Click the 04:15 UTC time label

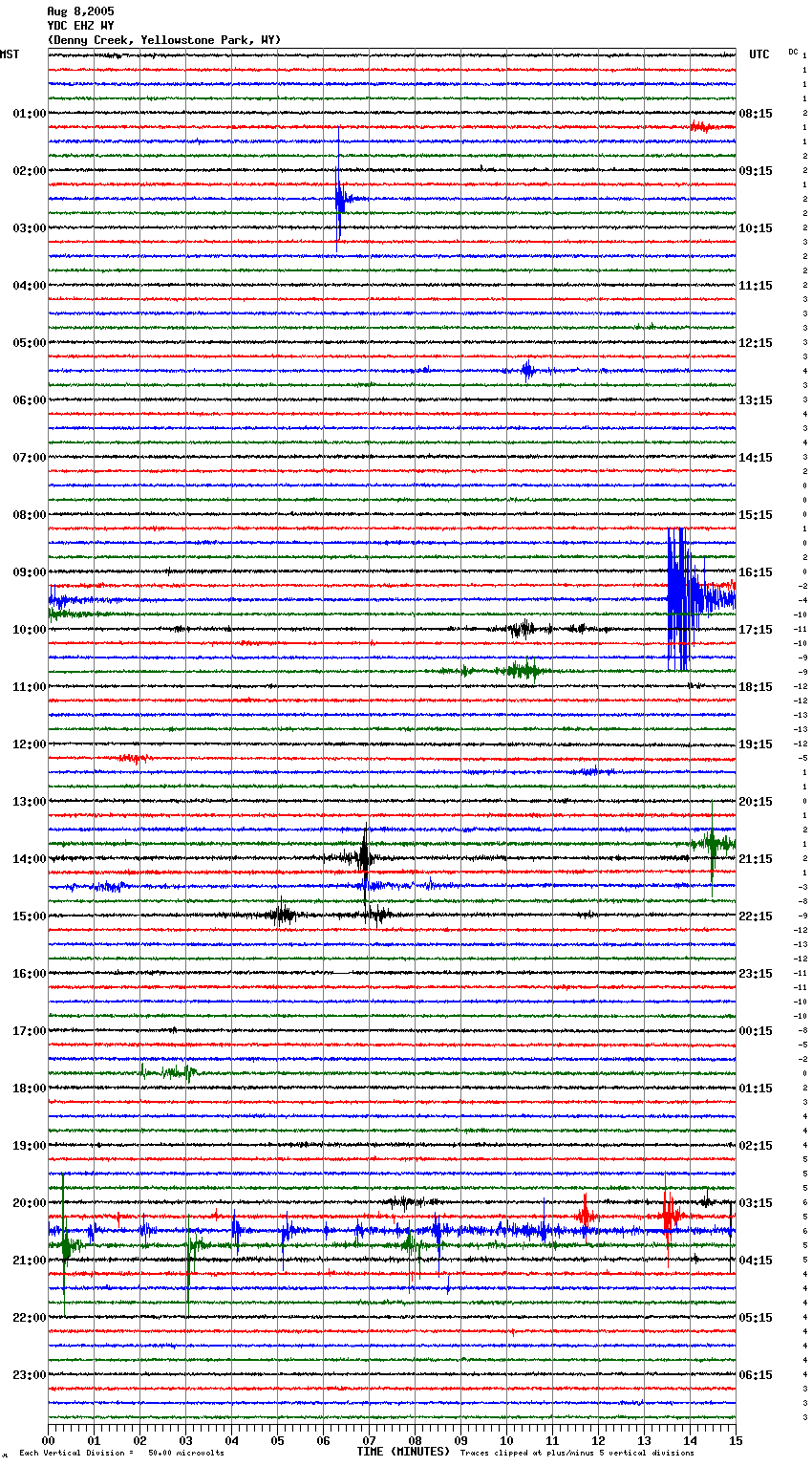pyautogui.click(x=756, y=1261)
